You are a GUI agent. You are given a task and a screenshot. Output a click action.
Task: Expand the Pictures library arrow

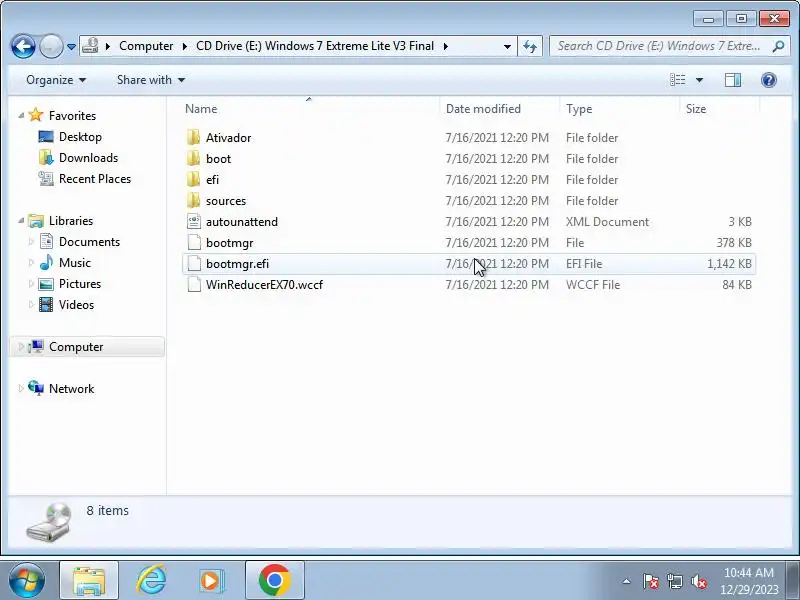tap(31, 284)
